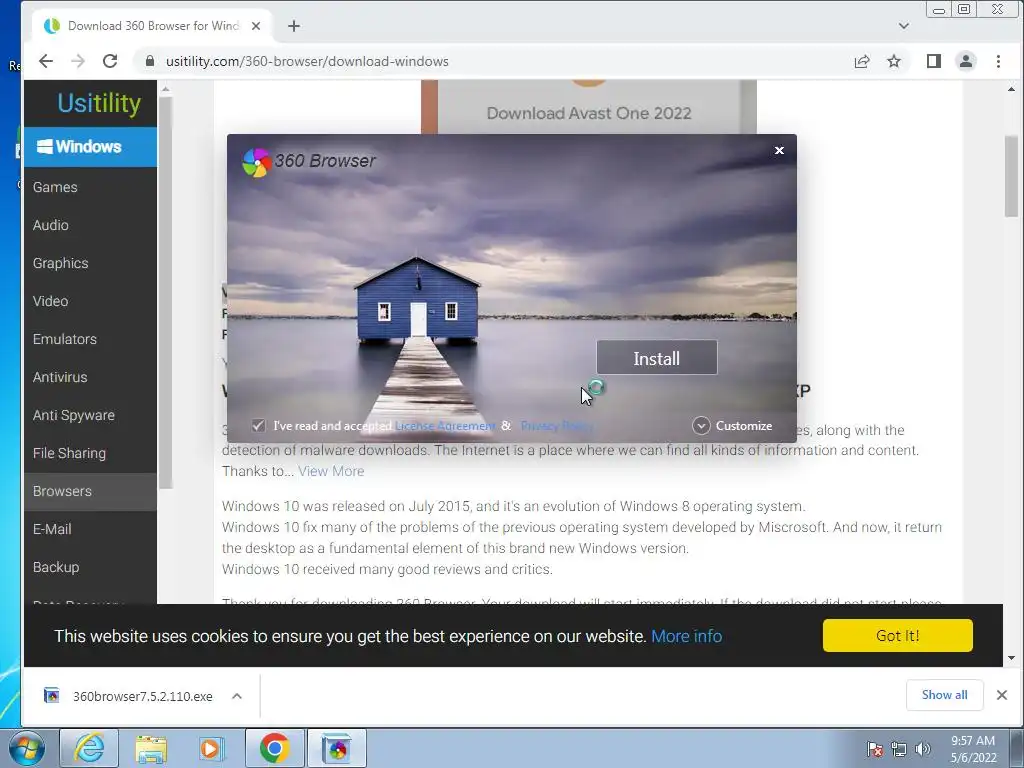Click the page vertical scrollbar thumb
Screen dimensions: 1024x768
1011,176
